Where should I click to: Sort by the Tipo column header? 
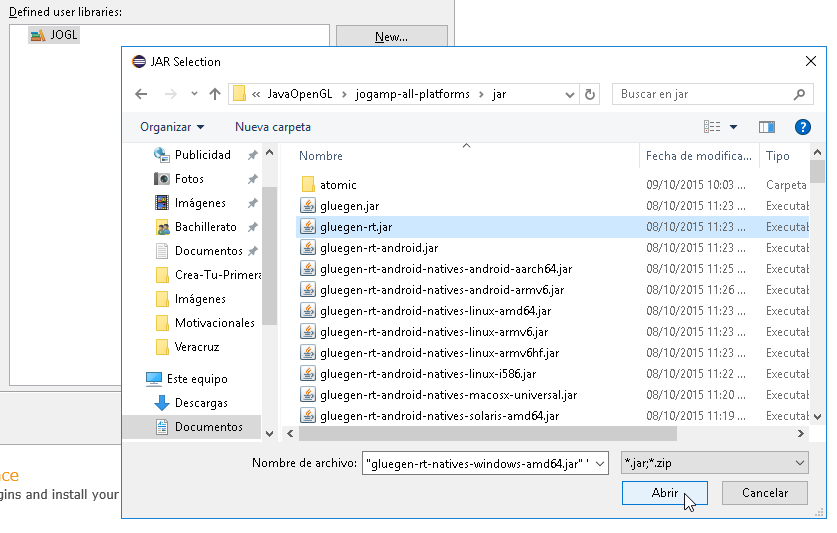point(778,156)
